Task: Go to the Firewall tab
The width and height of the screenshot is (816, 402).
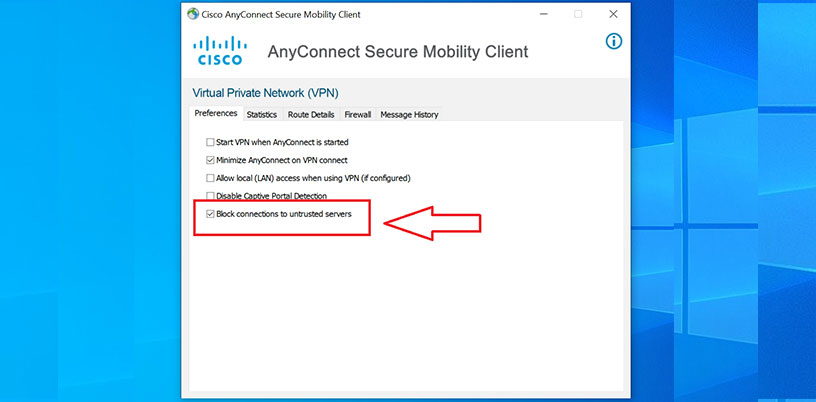Action: tap(358, 115)
